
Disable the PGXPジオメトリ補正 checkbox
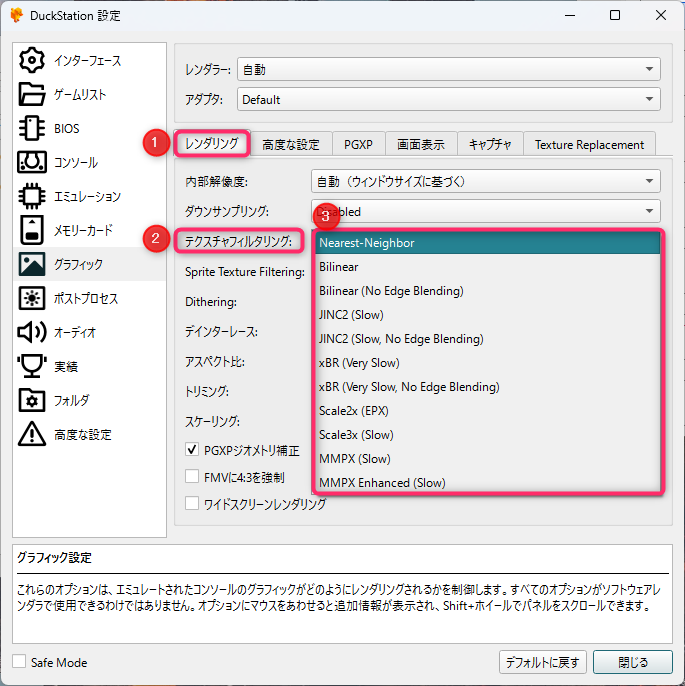pyautogui.click(x=193, y=451)
